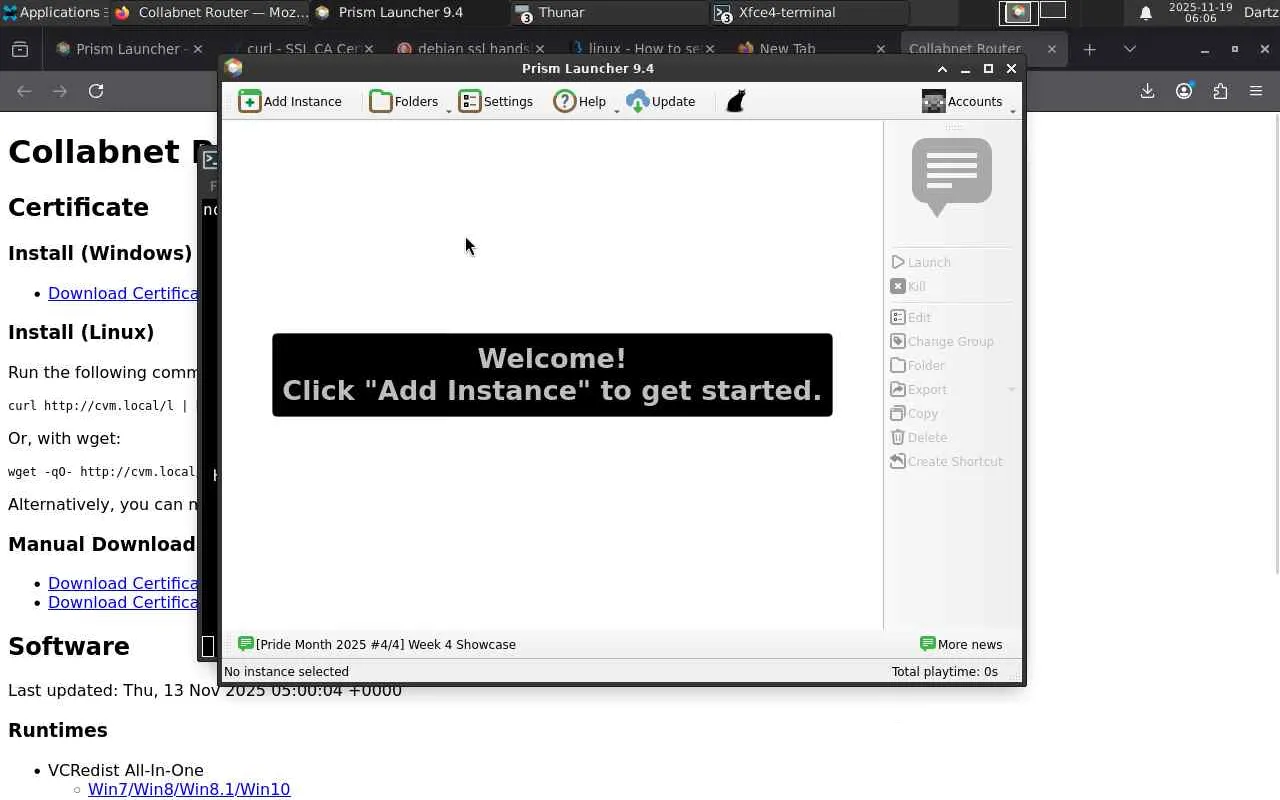The image size is (1280, 800).
Task: Expand the Firefox list-all-tabs chevron
Action: pyautogui.click(x=1129, y=48)
